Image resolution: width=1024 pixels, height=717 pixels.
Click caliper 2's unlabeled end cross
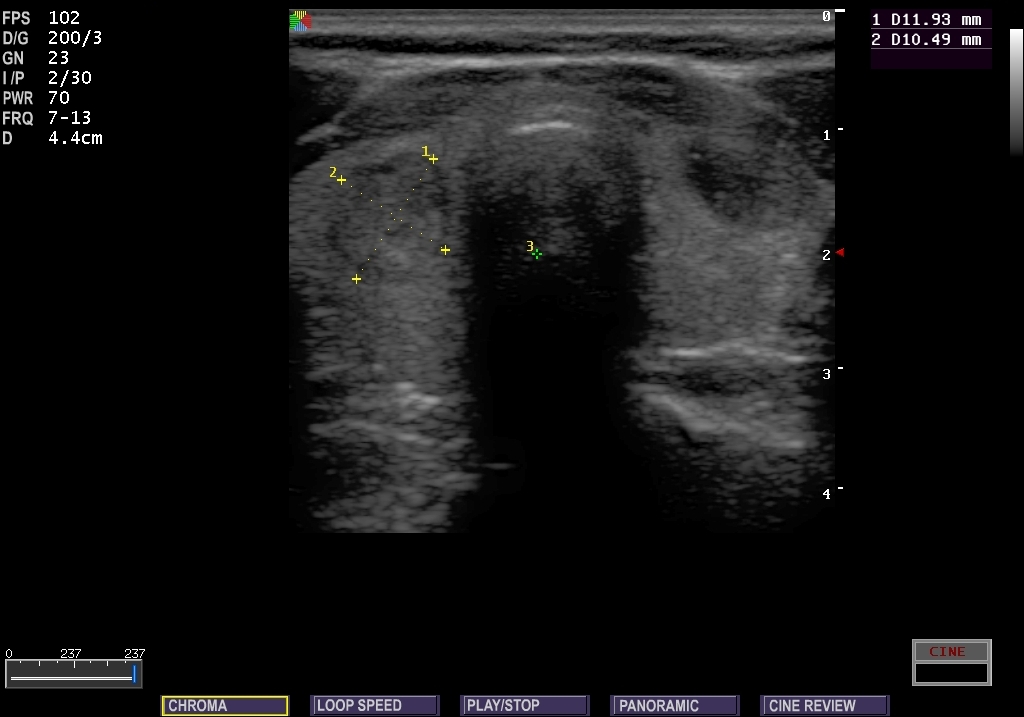[x=445, y=249]
